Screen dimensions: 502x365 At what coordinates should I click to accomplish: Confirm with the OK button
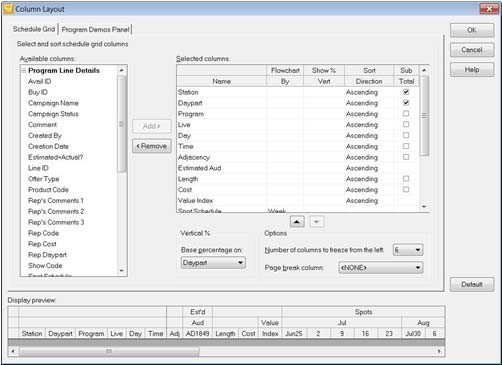[472, 30]
